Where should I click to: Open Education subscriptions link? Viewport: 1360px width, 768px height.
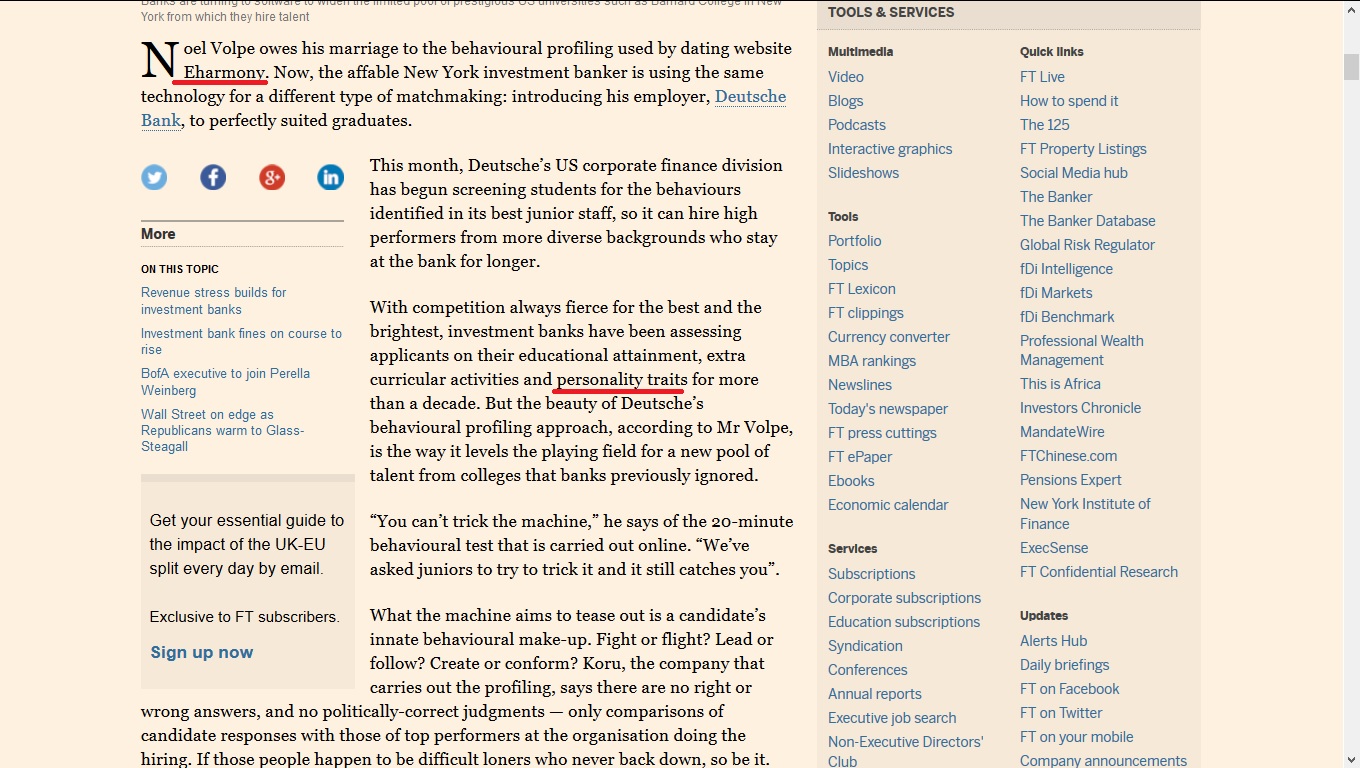[x=904, y=622]
